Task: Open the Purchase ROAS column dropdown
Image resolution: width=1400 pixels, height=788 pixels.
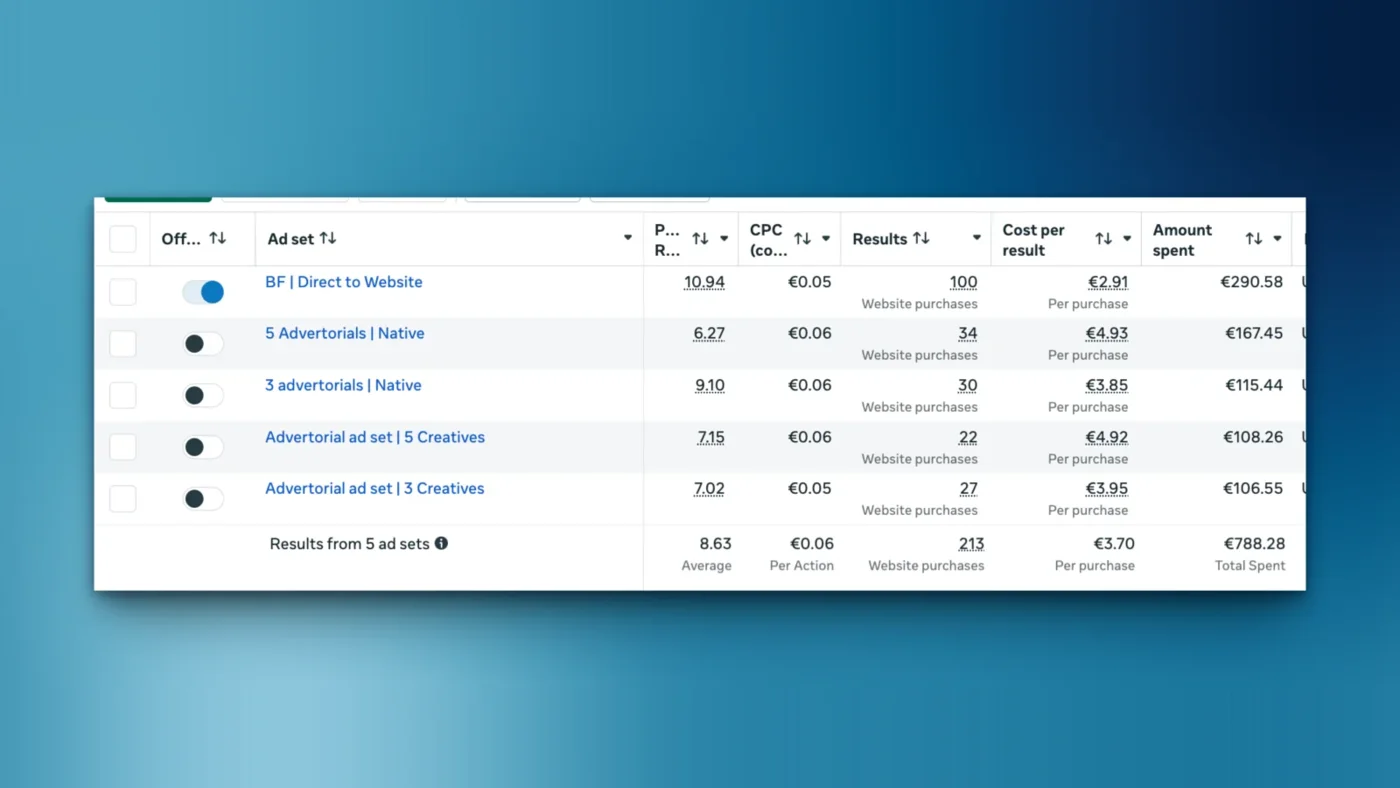Action: [724, 238]
